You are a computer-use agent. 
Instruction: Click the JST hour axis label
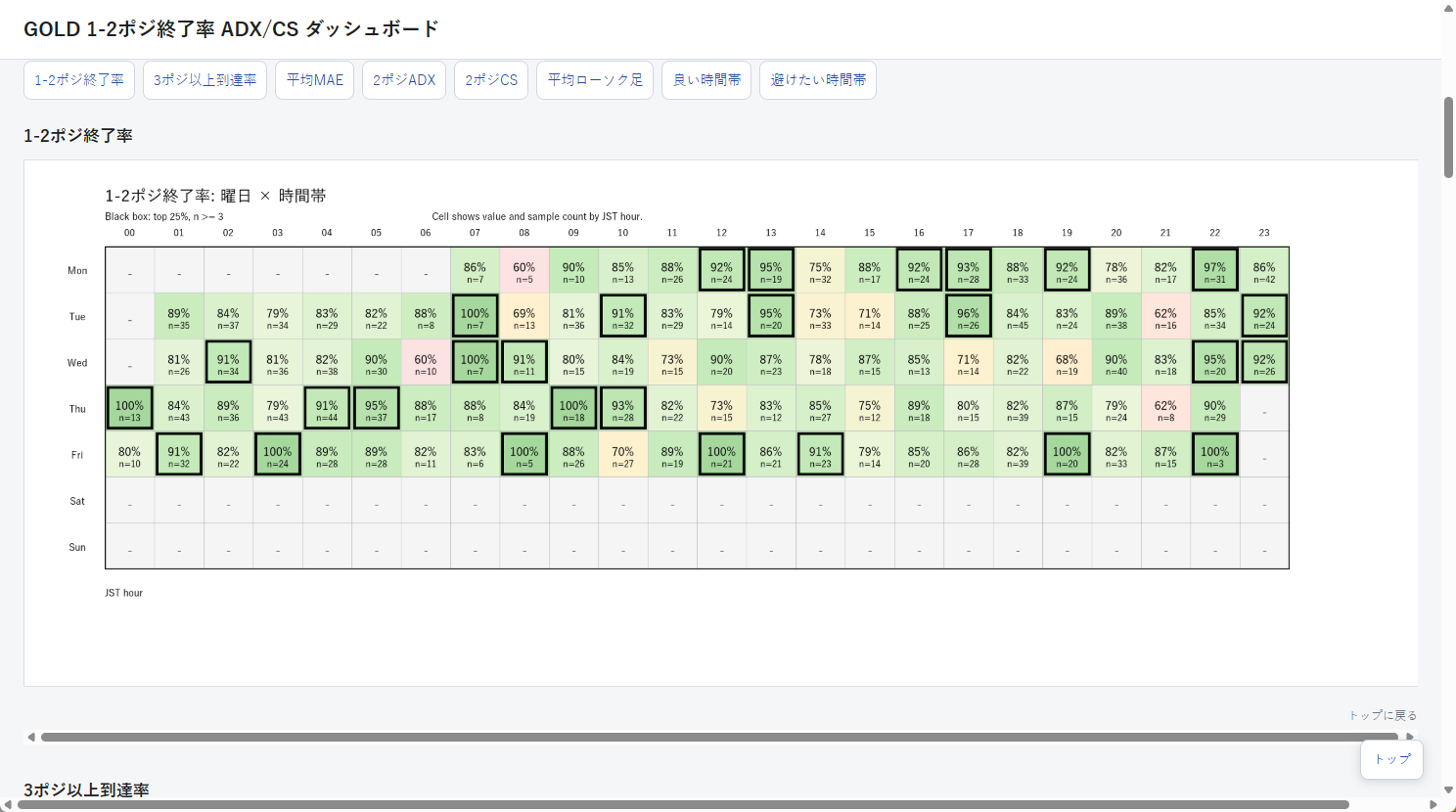point(124,593)
